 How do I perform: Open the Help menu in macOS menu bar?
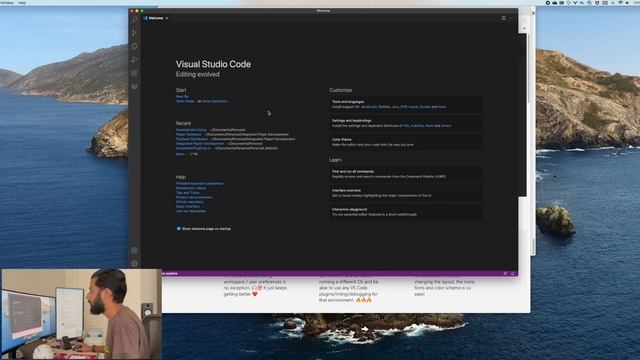[x=22, y=2]
